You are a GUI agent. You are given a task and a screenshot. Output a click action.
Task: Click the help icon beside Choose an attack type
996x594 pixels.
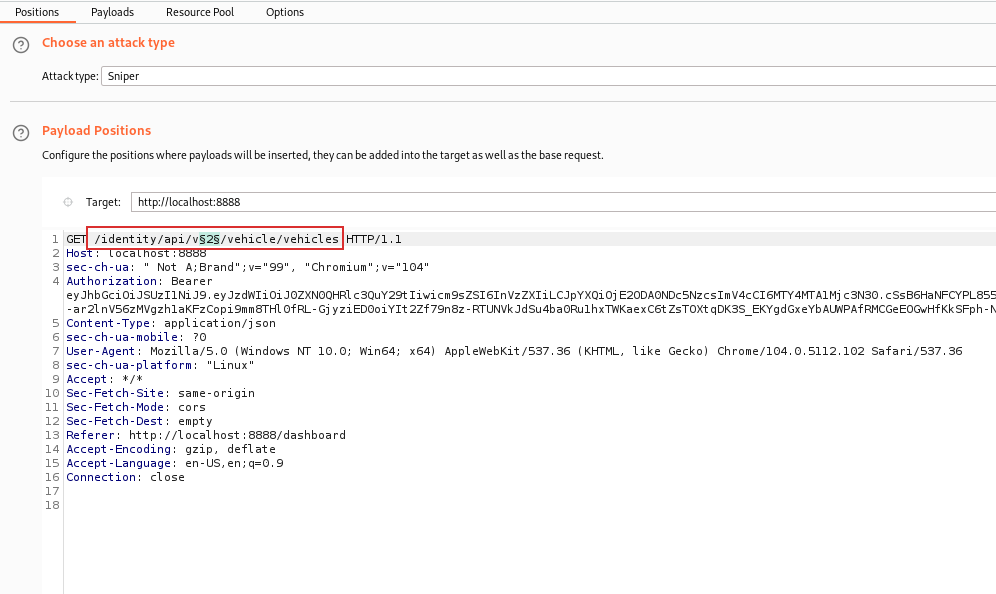[x=20, y=44]
